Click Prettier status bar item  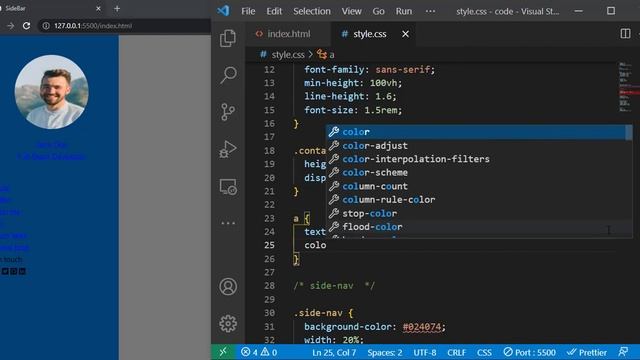tap(587, 352)
